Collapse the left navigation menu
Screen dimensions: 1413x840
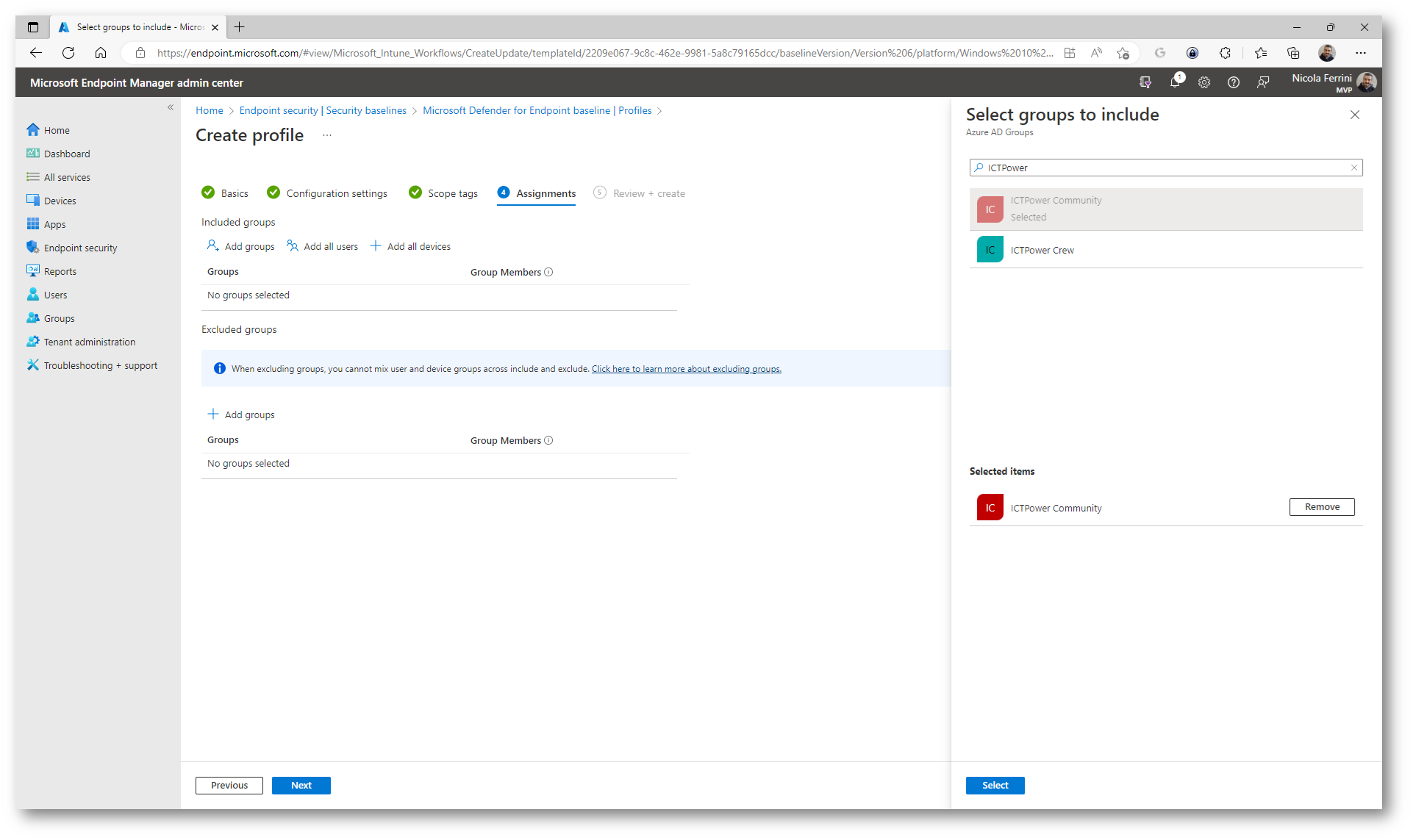pyautogui.click(x=171, y=107)
